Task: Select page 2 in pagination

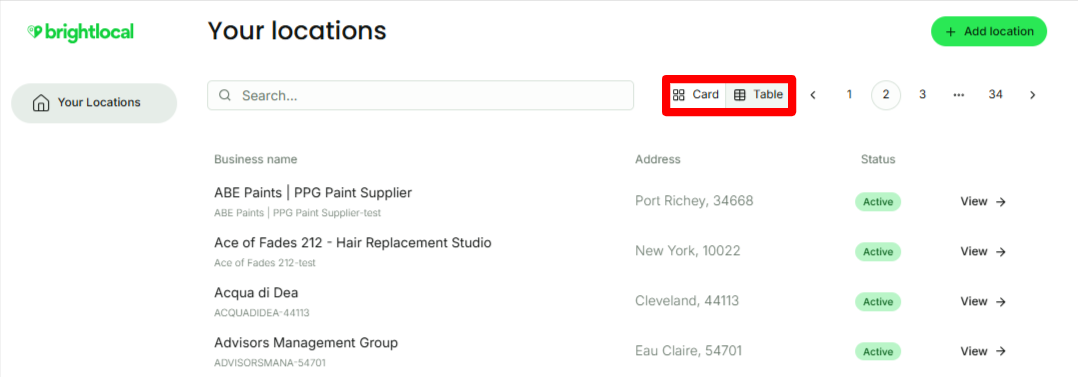Action: [x=886, y=95]
